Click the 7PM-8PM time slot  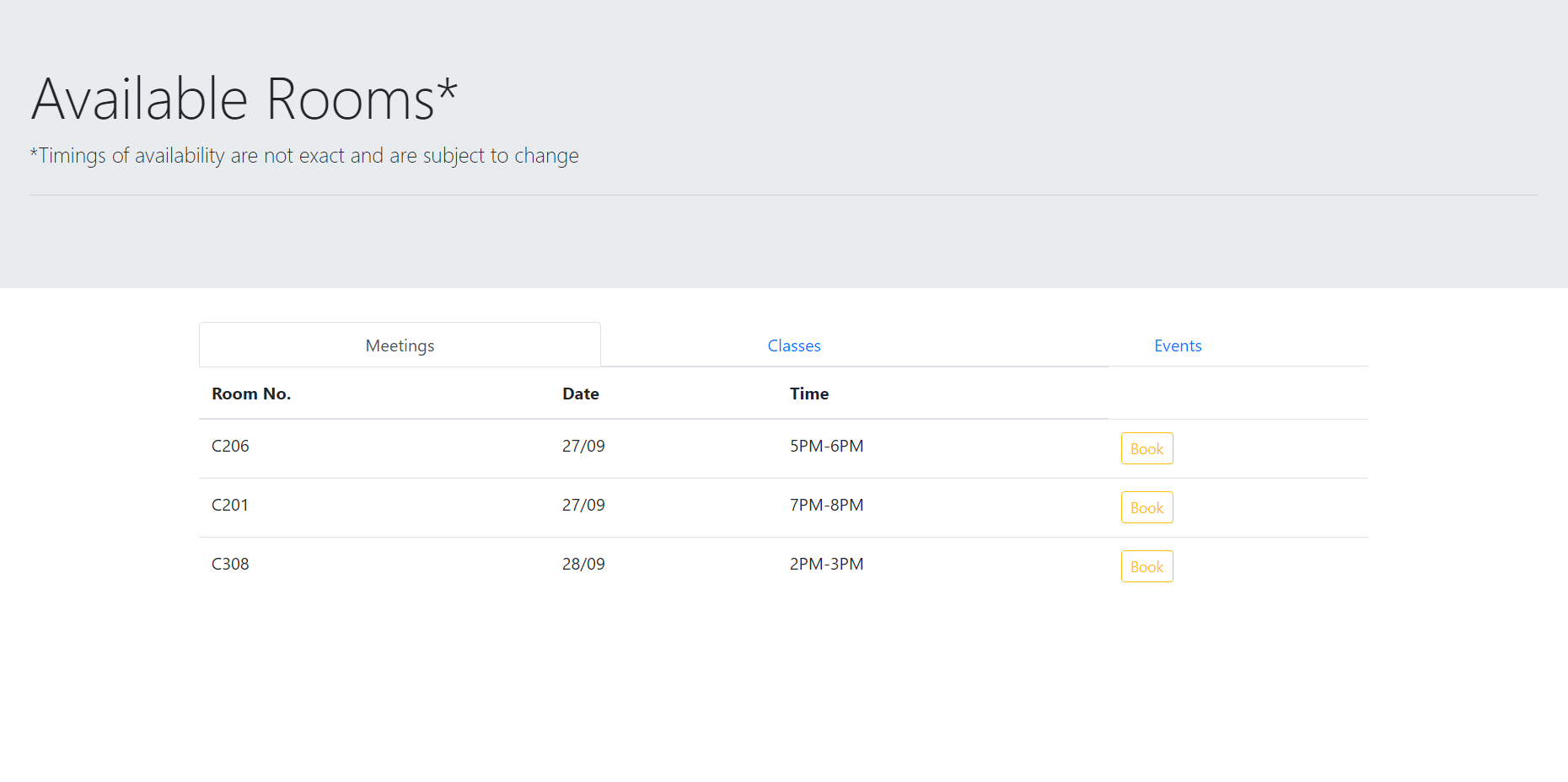[826, 505]
